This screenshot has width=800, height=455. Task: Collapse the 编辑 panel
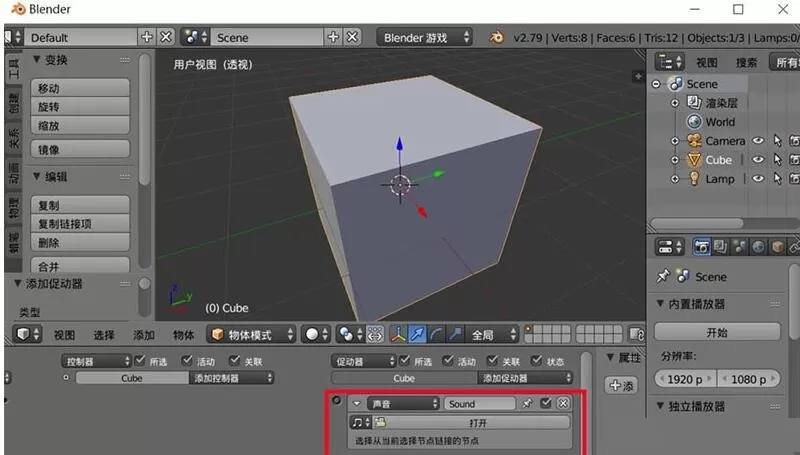tap(37, 176)
